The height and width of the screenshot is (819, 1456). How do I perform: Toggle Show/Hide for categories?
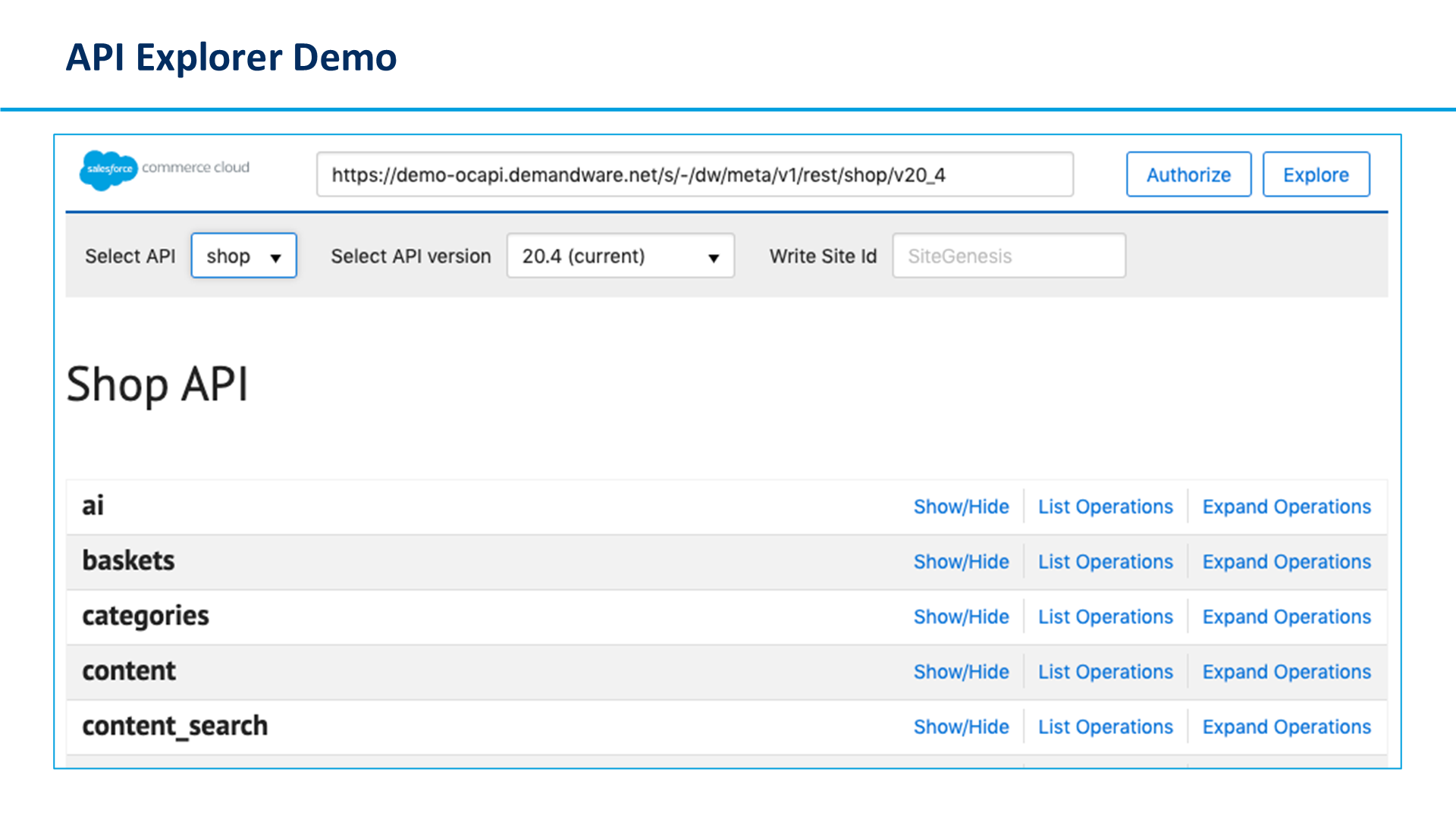tap(961, 617)
